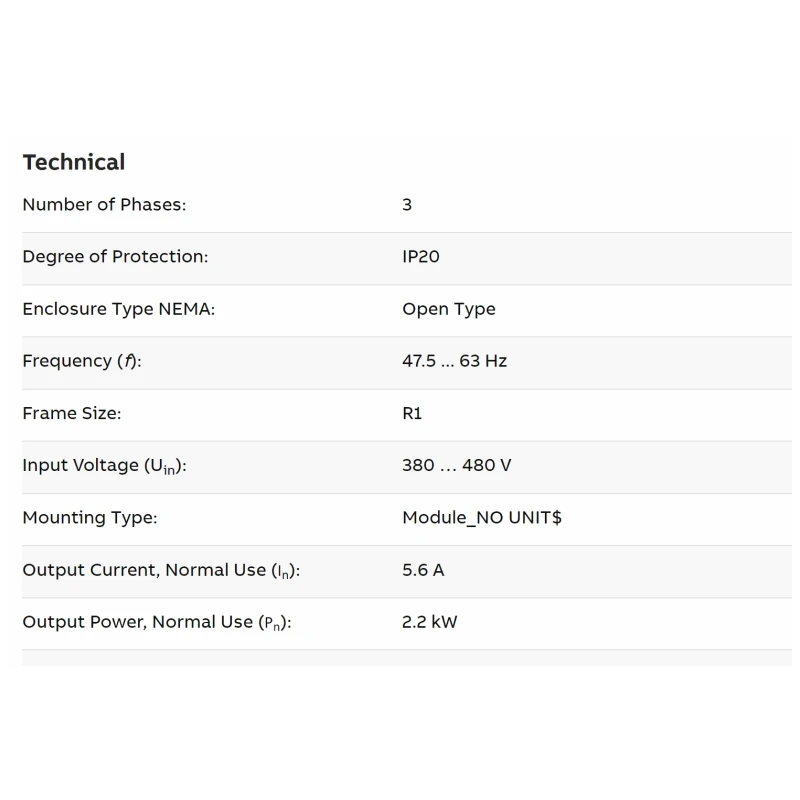The width and height of the screenshot is (800, 800).
Task: Click the Mounting Type label
Action: [x=89, y=518]
